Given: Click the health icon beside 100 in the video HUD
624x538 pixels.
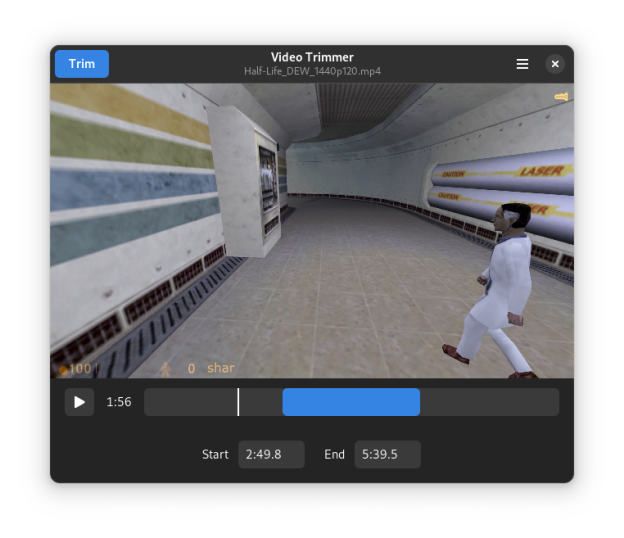Looking at the screenshot, I should point(62,369).
